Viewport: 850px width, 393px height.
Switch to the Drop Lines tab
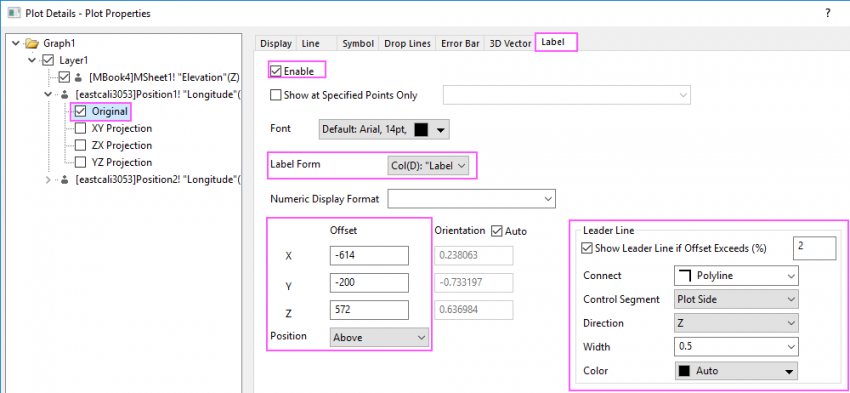[x=407, y=44]
